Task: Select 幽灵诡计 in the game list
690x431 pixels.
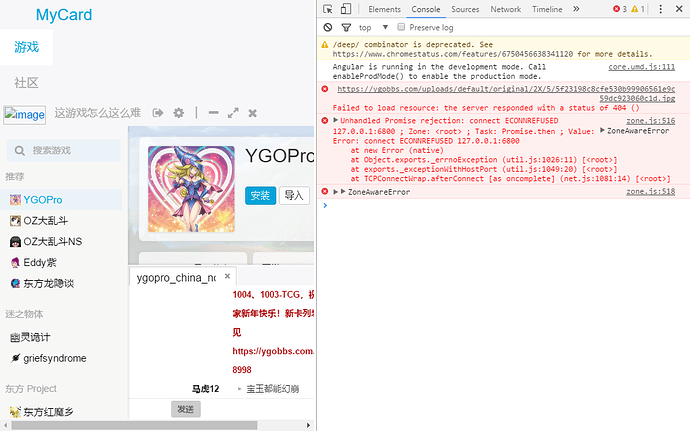Action: (x=30, y=338)
